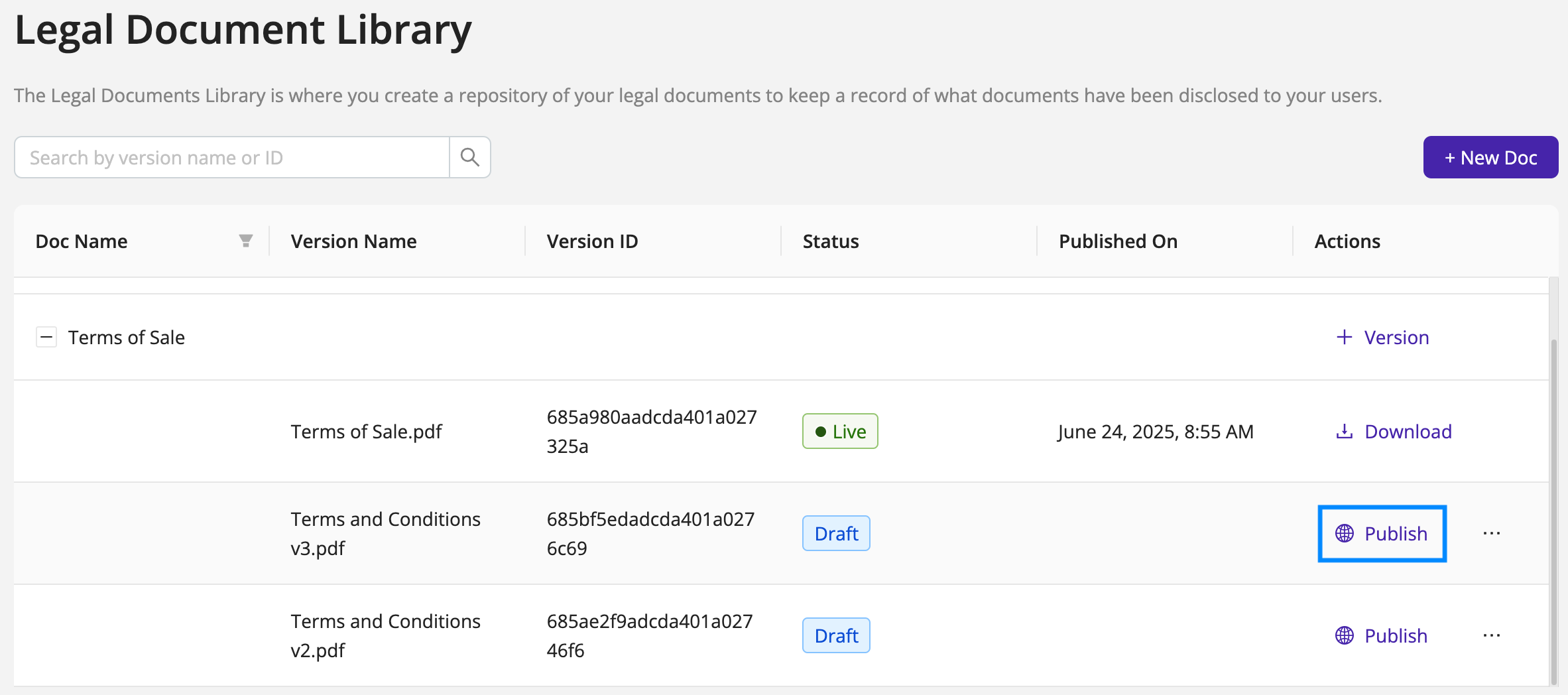Image resolution: width=1568 pixels, height=695 pixels.
Task: Click the Live status badge
Action: 840,431
